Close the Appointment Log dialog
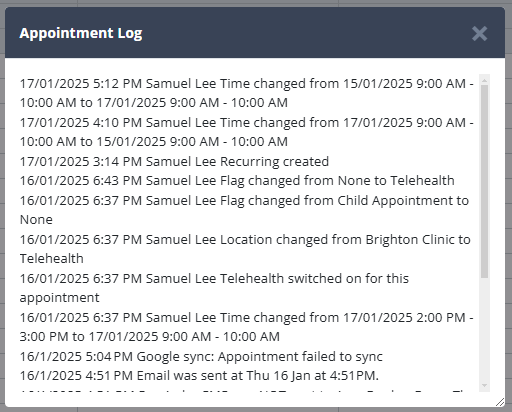This screenshot has width=512, height=412. [x=479, y=34]
